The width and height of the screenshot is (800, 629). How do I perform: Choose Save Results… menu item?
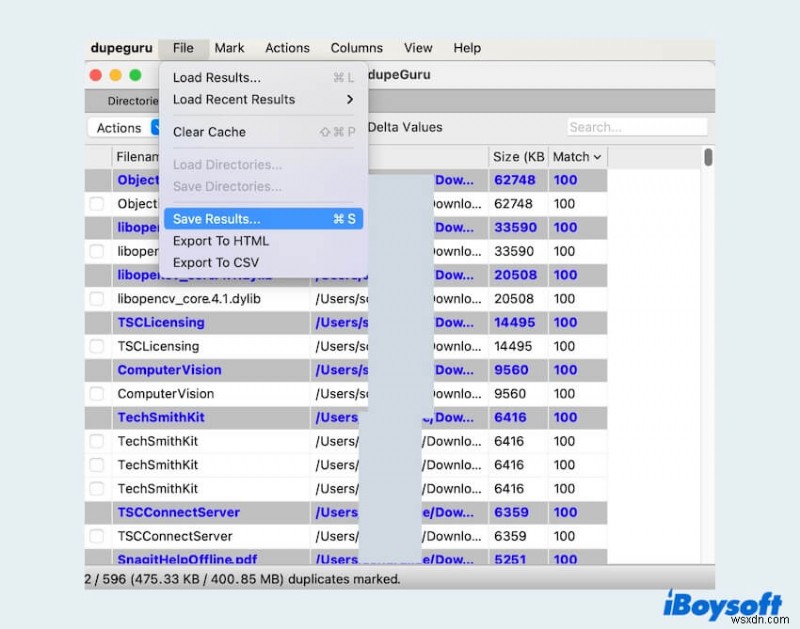(263, 219)
